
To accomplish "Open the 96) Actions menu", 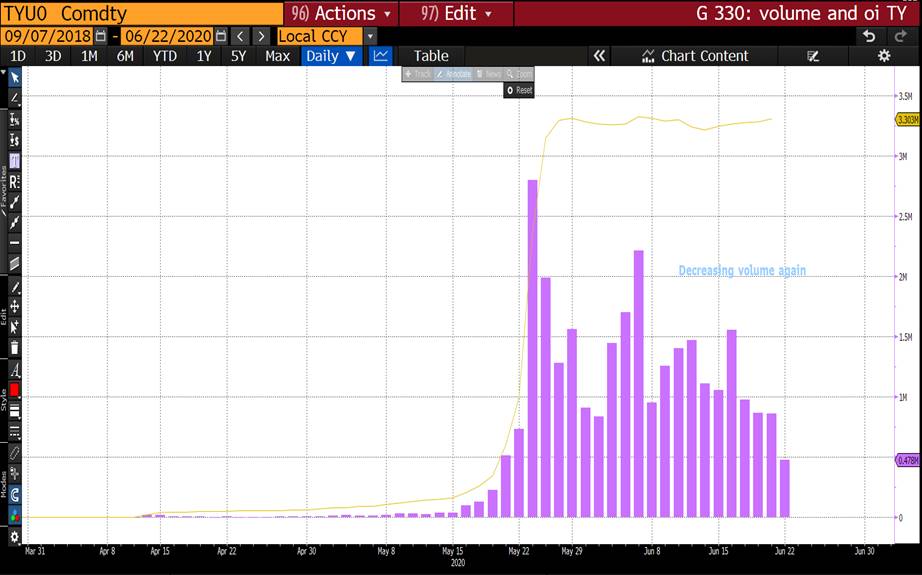I will click(340, 13).
